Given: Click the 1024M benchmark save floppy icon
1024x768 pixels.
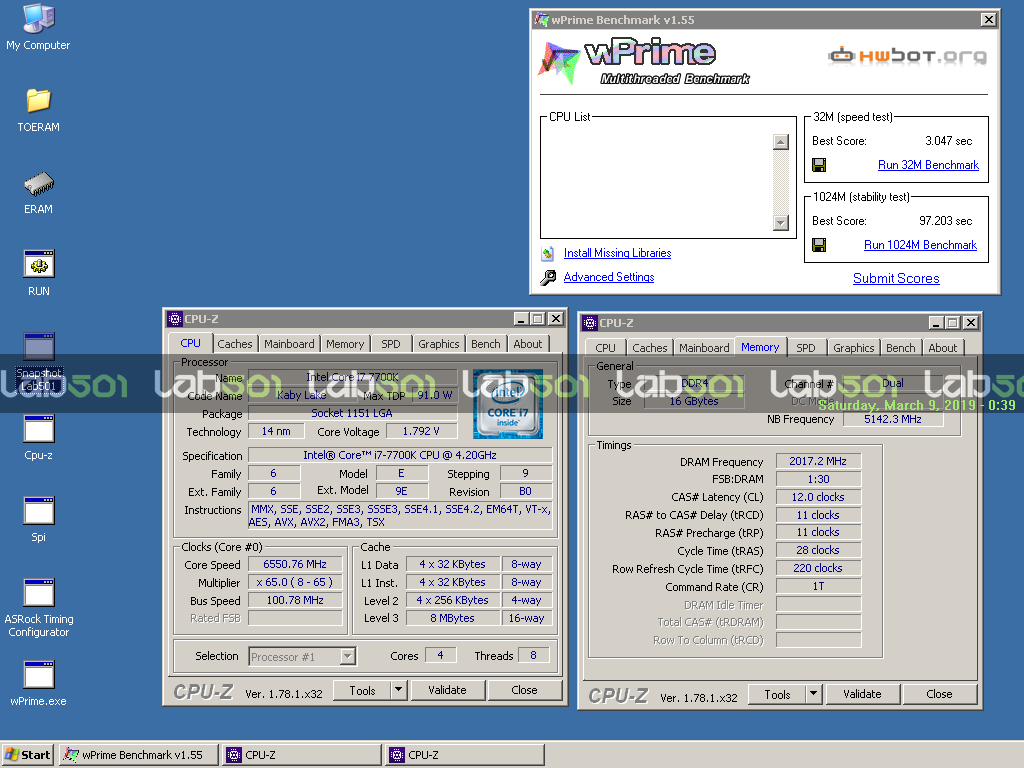Looking at the screenshot, I should (819, 245).
